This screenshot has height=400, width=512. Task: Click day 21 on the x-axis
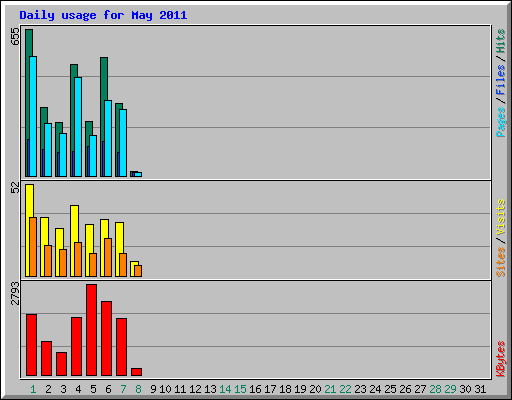(330, 389)
